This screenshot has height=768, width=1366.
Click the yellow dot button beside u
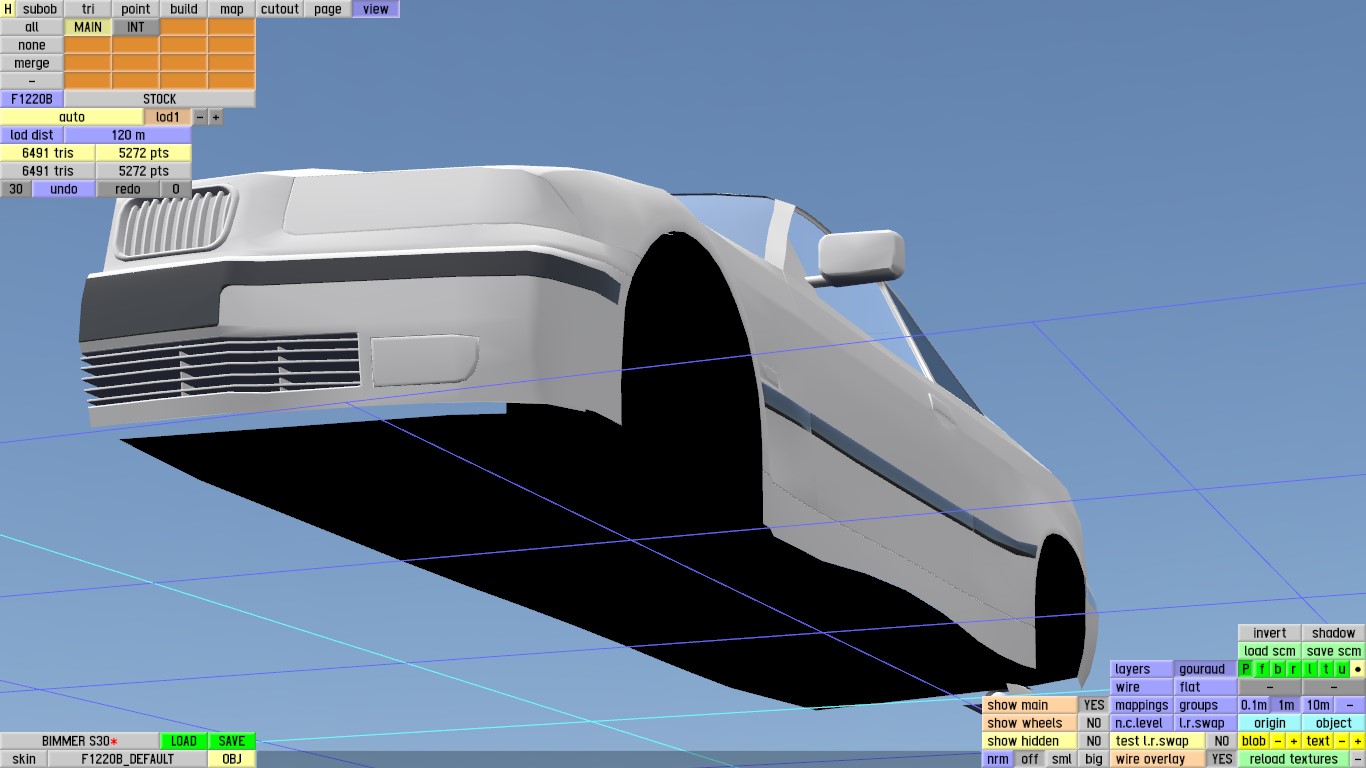[x=1358, y=669]
